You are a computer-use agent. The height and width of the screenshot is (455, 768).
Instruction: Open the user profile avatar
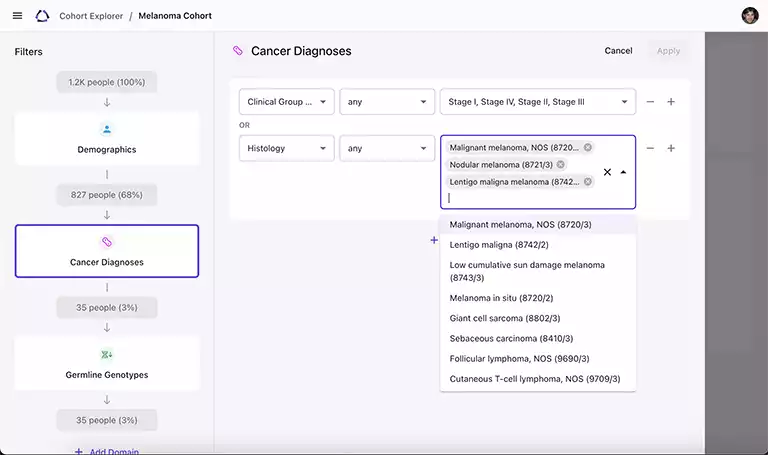pos(750,16)
